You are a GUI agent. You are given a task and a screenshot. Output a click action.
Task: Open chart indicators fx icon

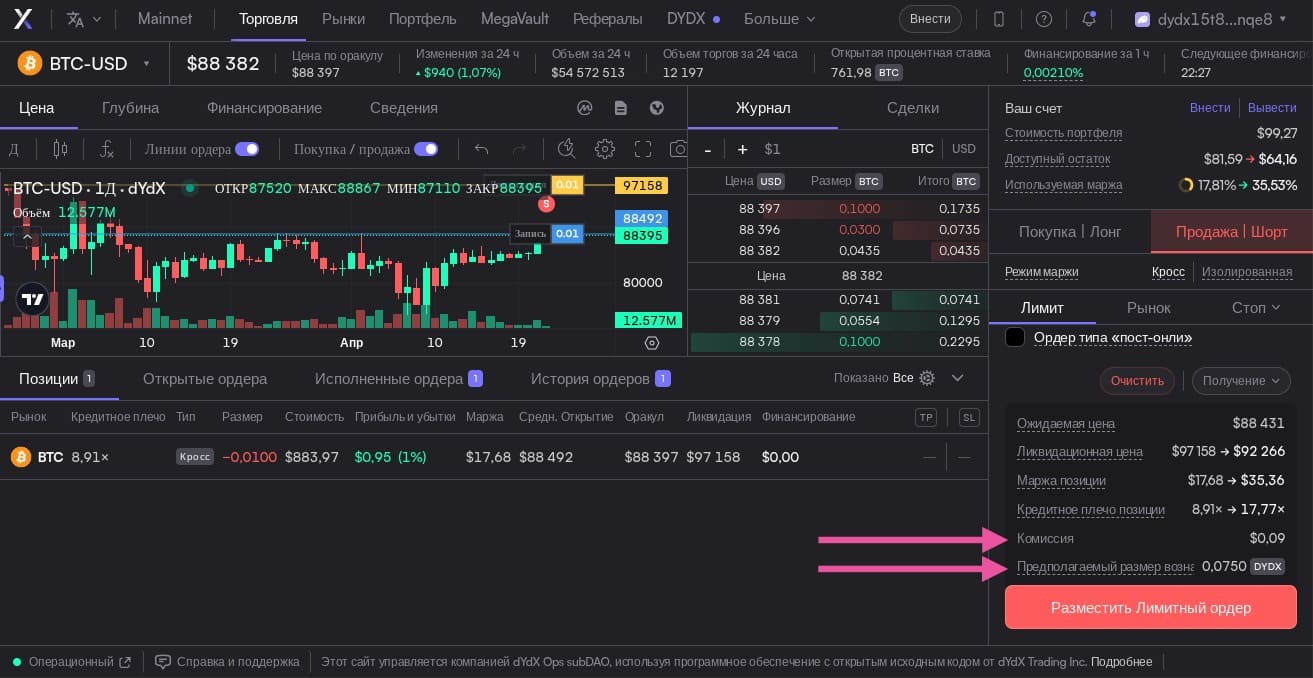click(106, 149)
